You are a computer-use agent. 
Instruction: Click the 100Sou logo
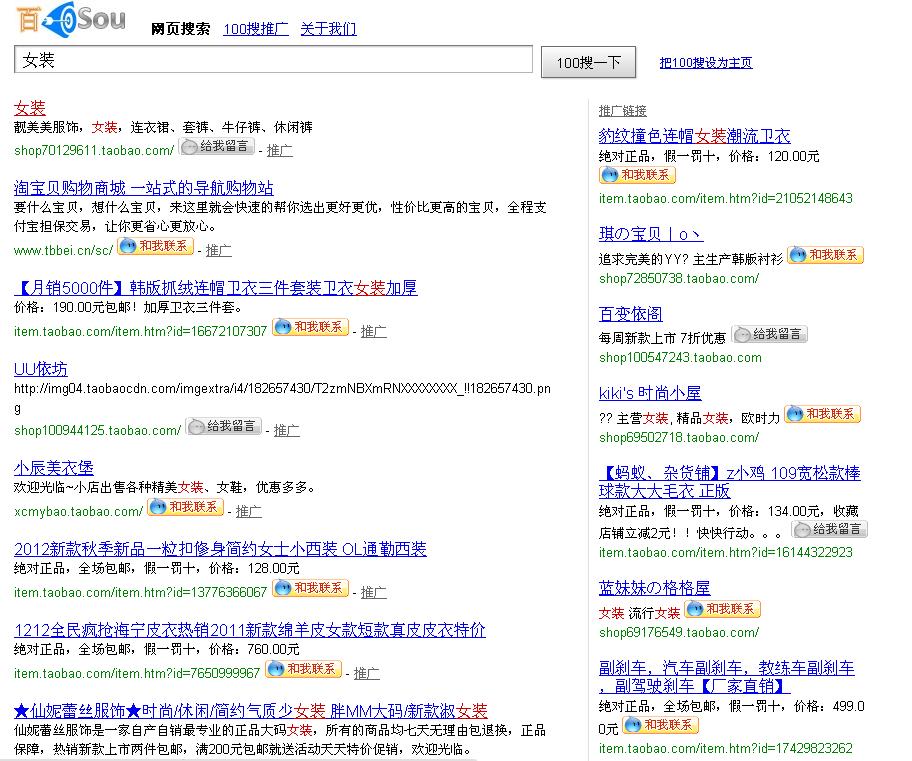[x=70, y=20]
